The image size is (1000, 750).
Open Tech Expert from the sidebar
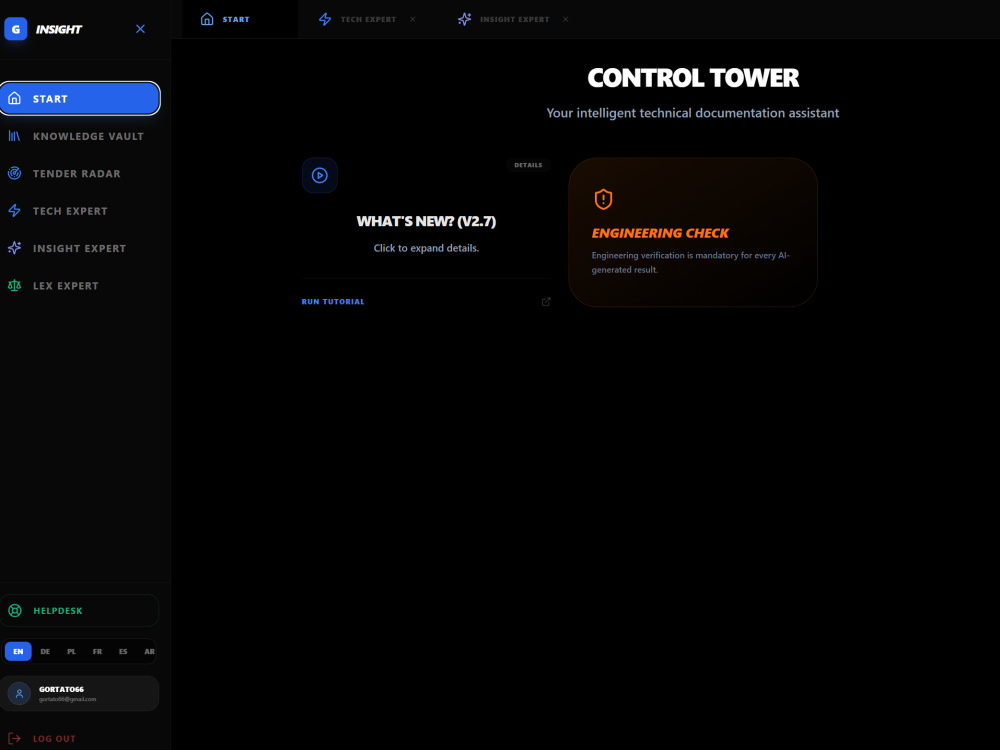click(80, 210)
